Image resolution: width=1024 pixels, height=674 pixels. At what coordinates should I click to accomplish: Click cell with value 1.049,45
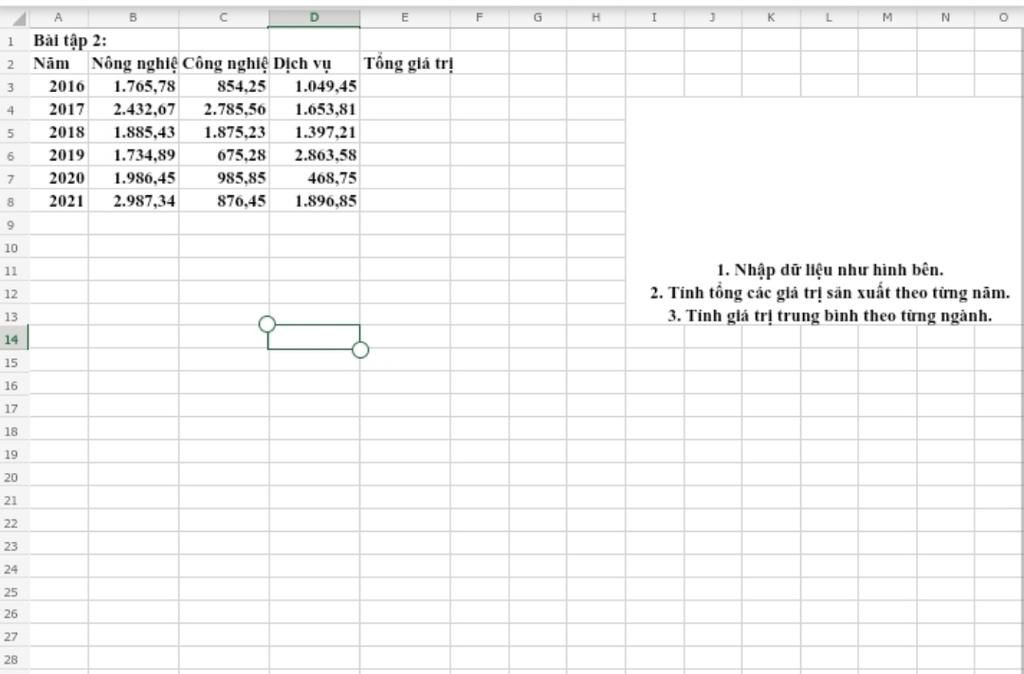[314, 86]
